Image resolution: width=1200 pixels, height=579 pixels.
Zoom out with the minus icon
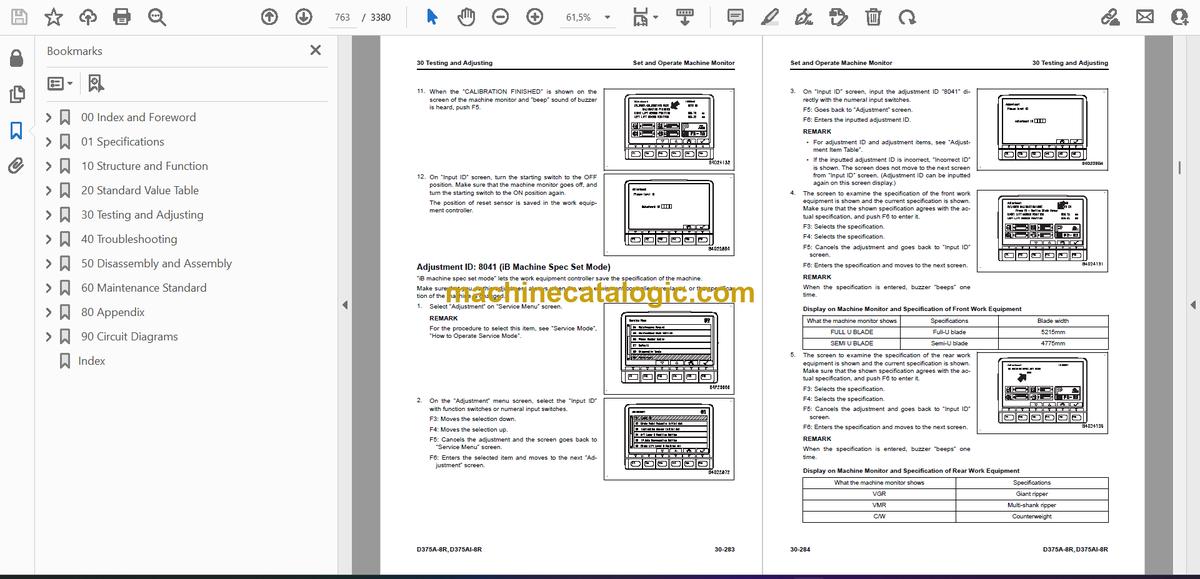pyautogui.click(x=500, y=17)
